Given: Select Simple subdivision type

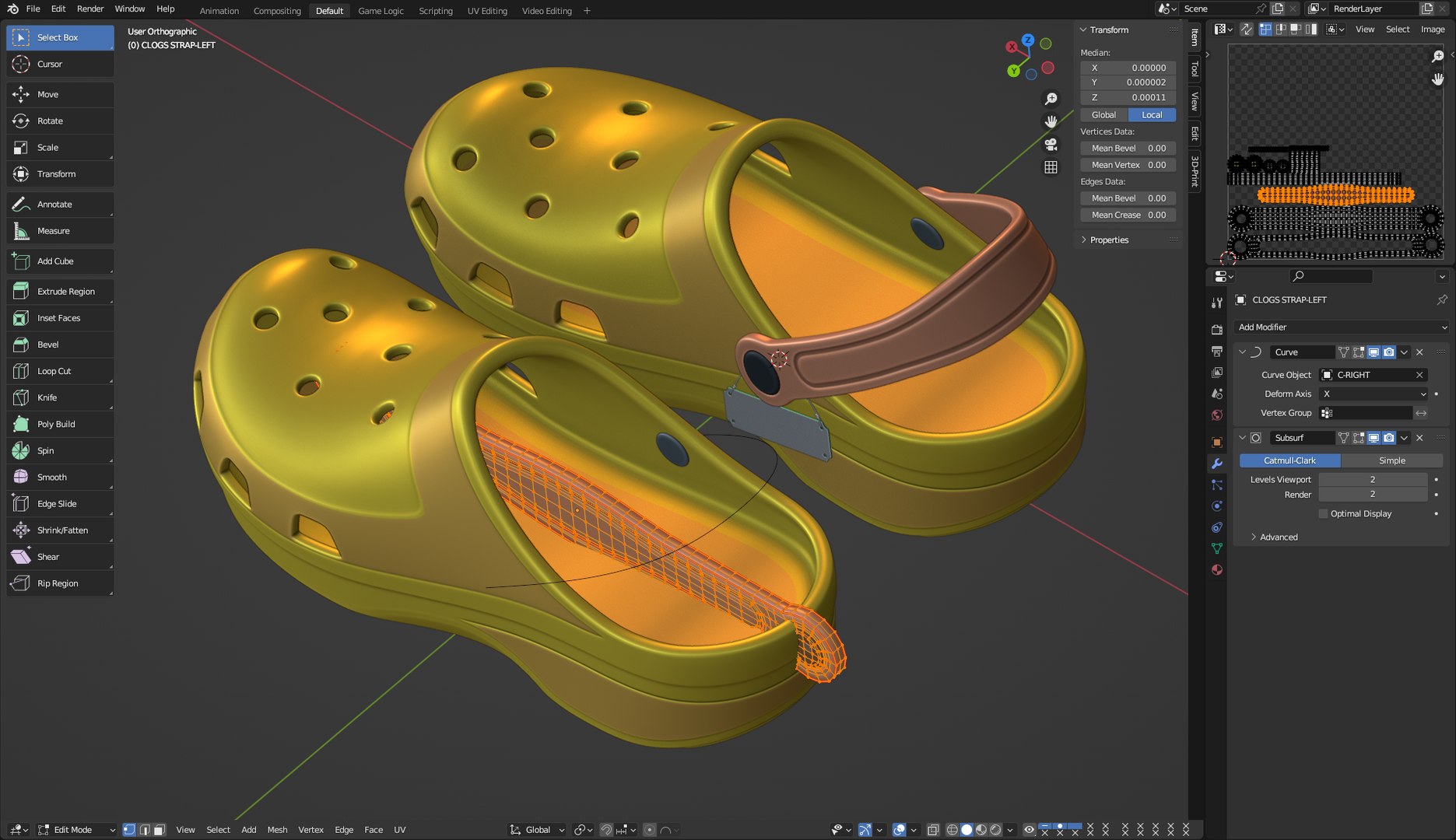Looking at the screenshot, I should click(x=1391, y=460).
